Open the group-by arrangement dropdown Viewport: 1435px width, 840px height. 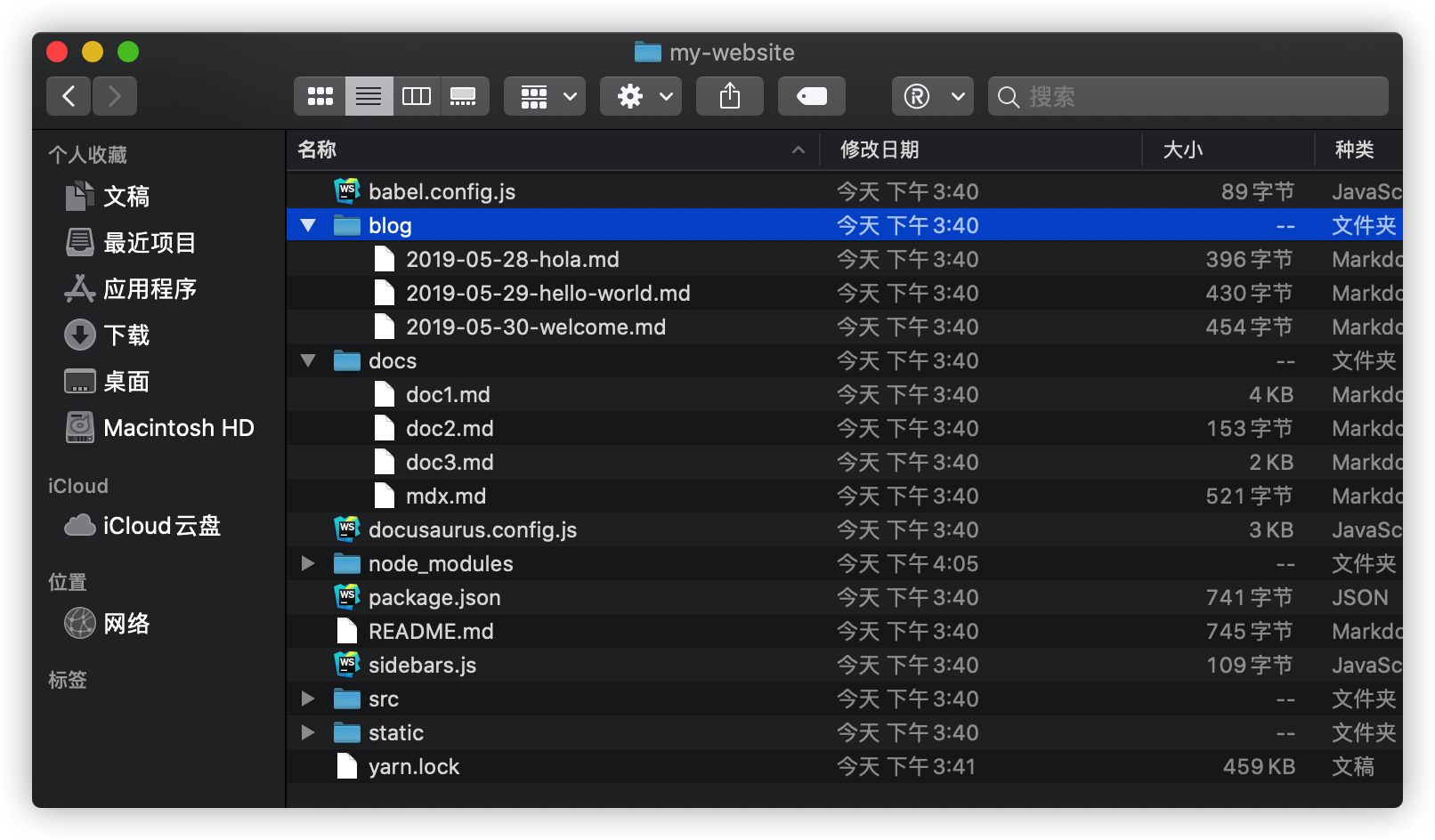coord(545,96)
